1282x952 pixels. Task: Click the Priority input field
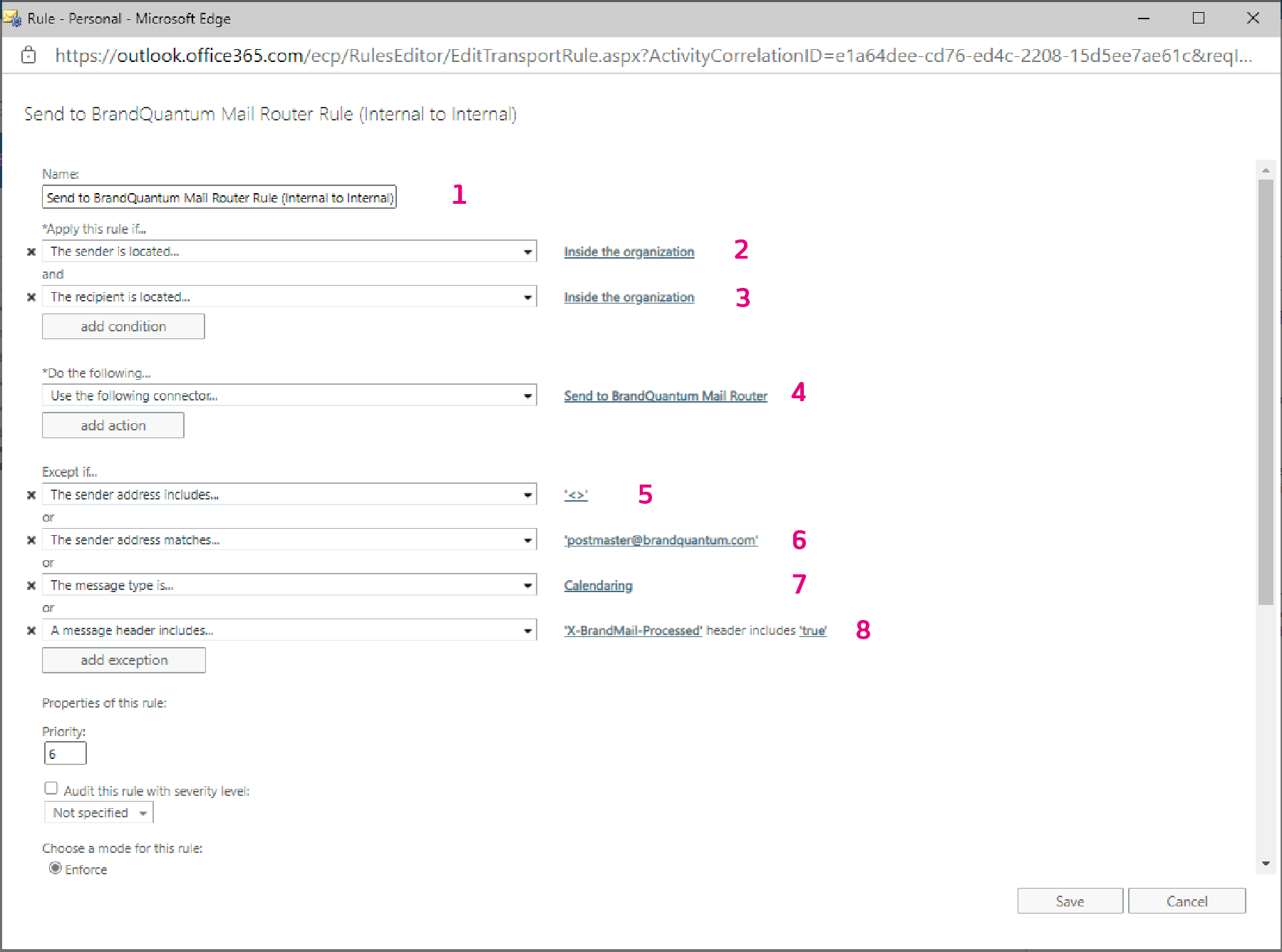pos(66,753)
